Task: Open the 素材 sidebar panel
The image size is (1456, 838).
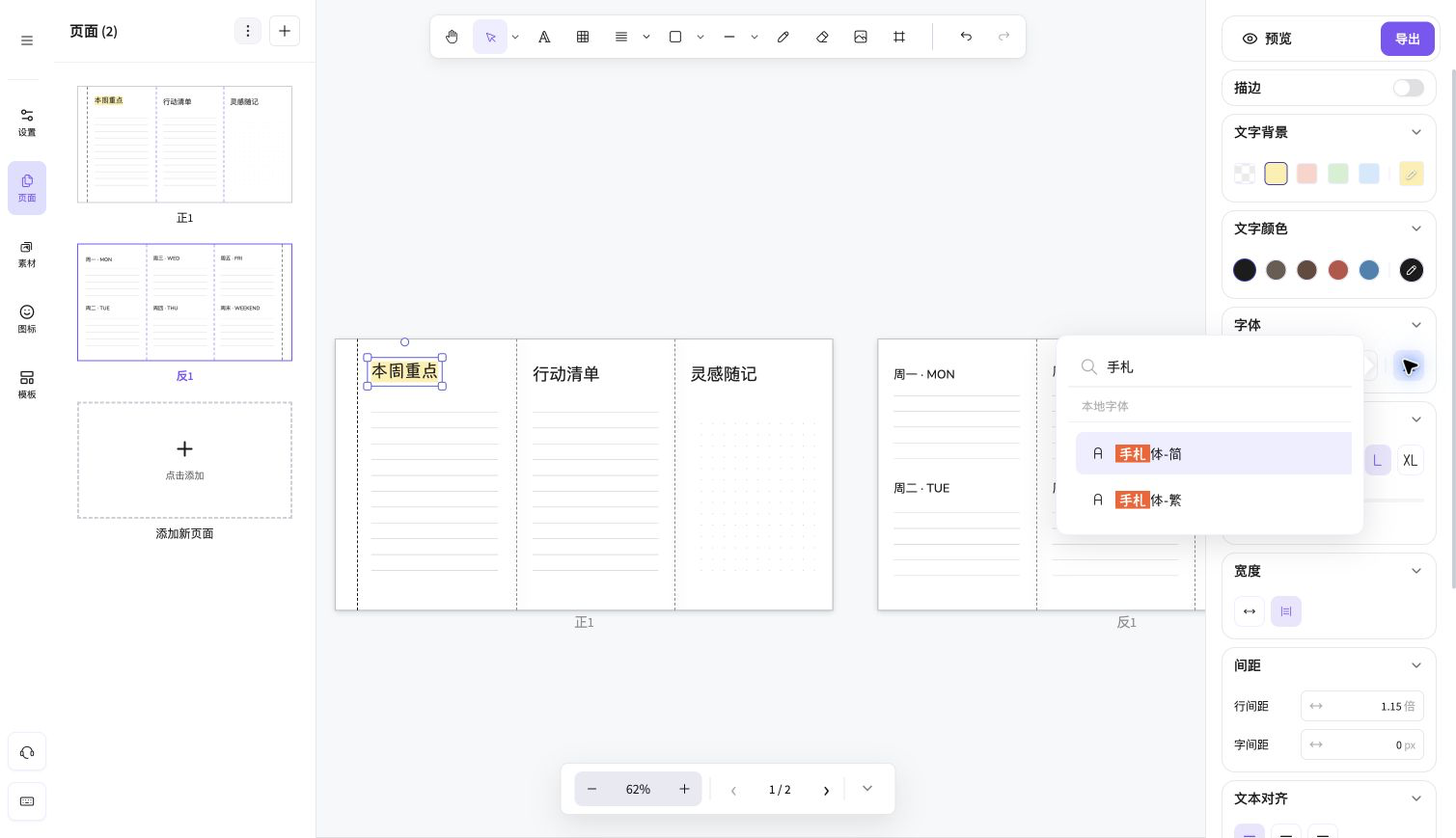Action: point(27,254)
